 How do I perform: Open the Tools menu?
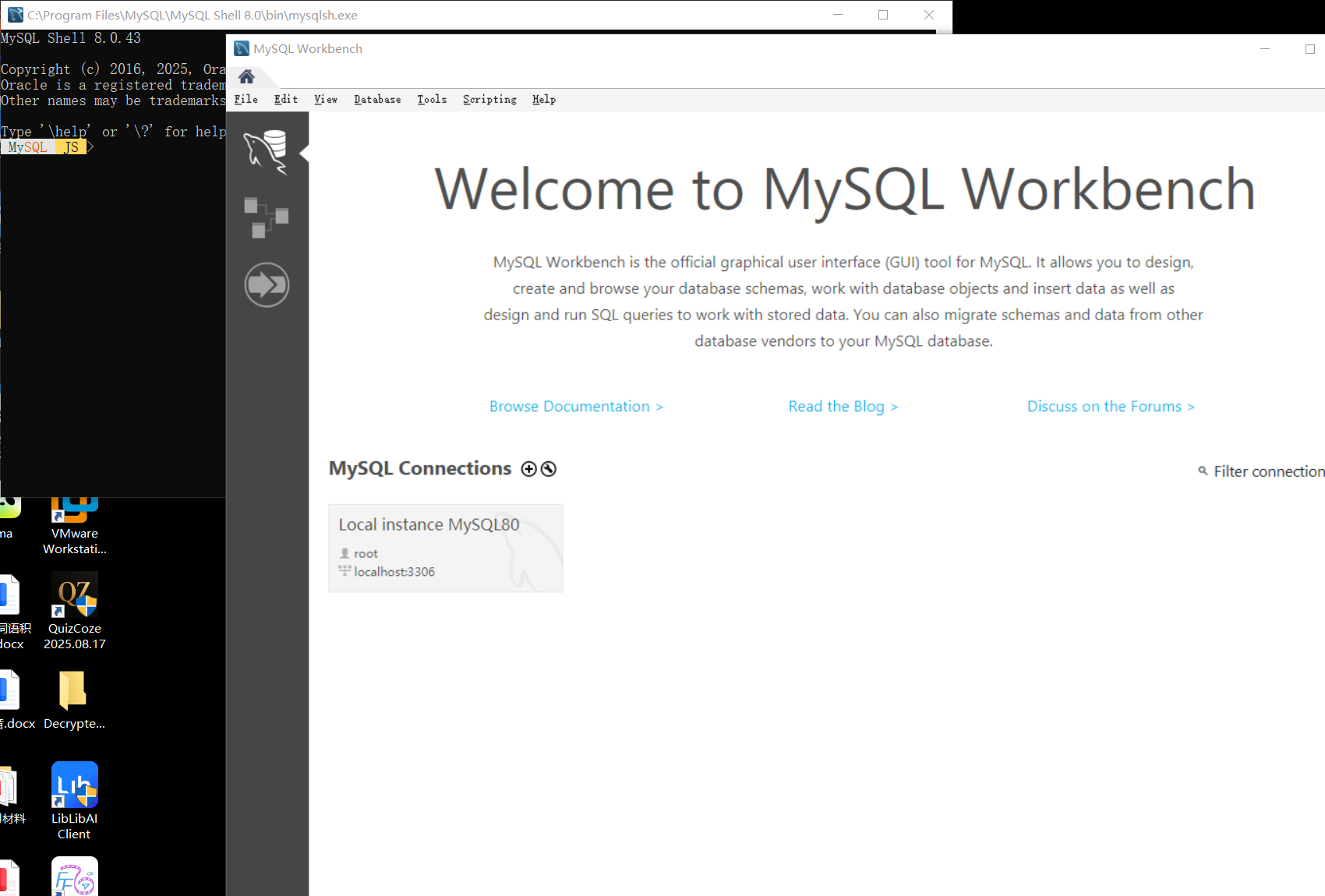click(432, 100)
